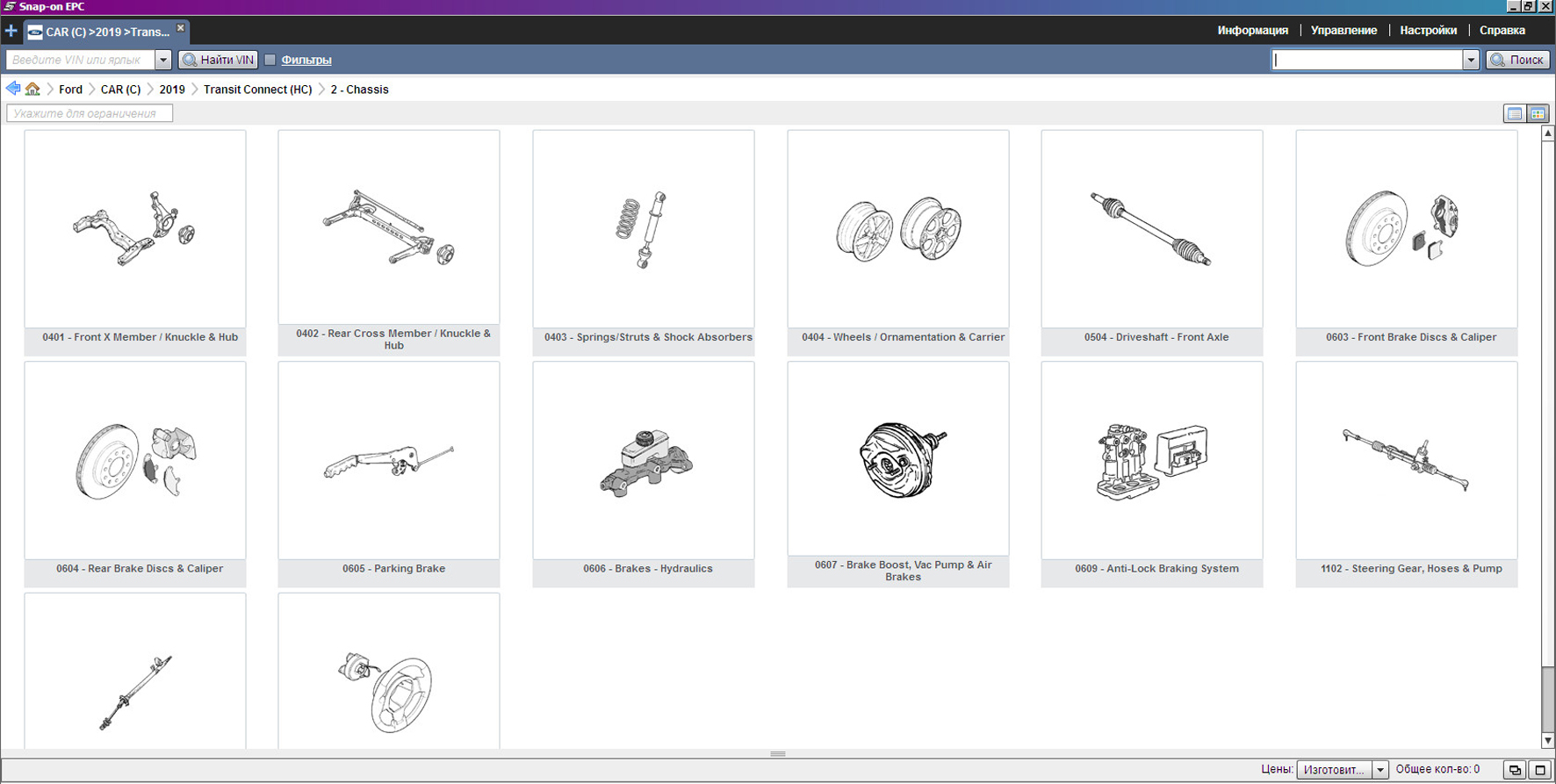This screenshot has width=1556, height=784.
Task: Click the home icon in breadcrumb
Action: point(32,89)
